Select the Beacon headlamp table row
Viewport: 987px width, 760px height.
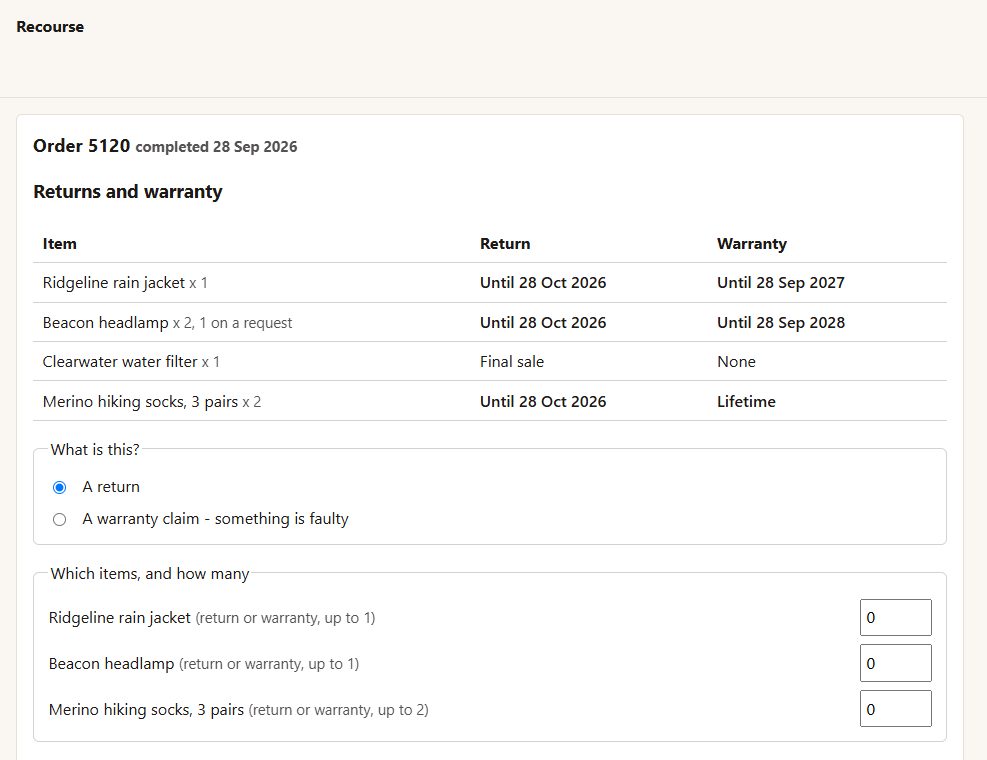(x=490, y=322)
